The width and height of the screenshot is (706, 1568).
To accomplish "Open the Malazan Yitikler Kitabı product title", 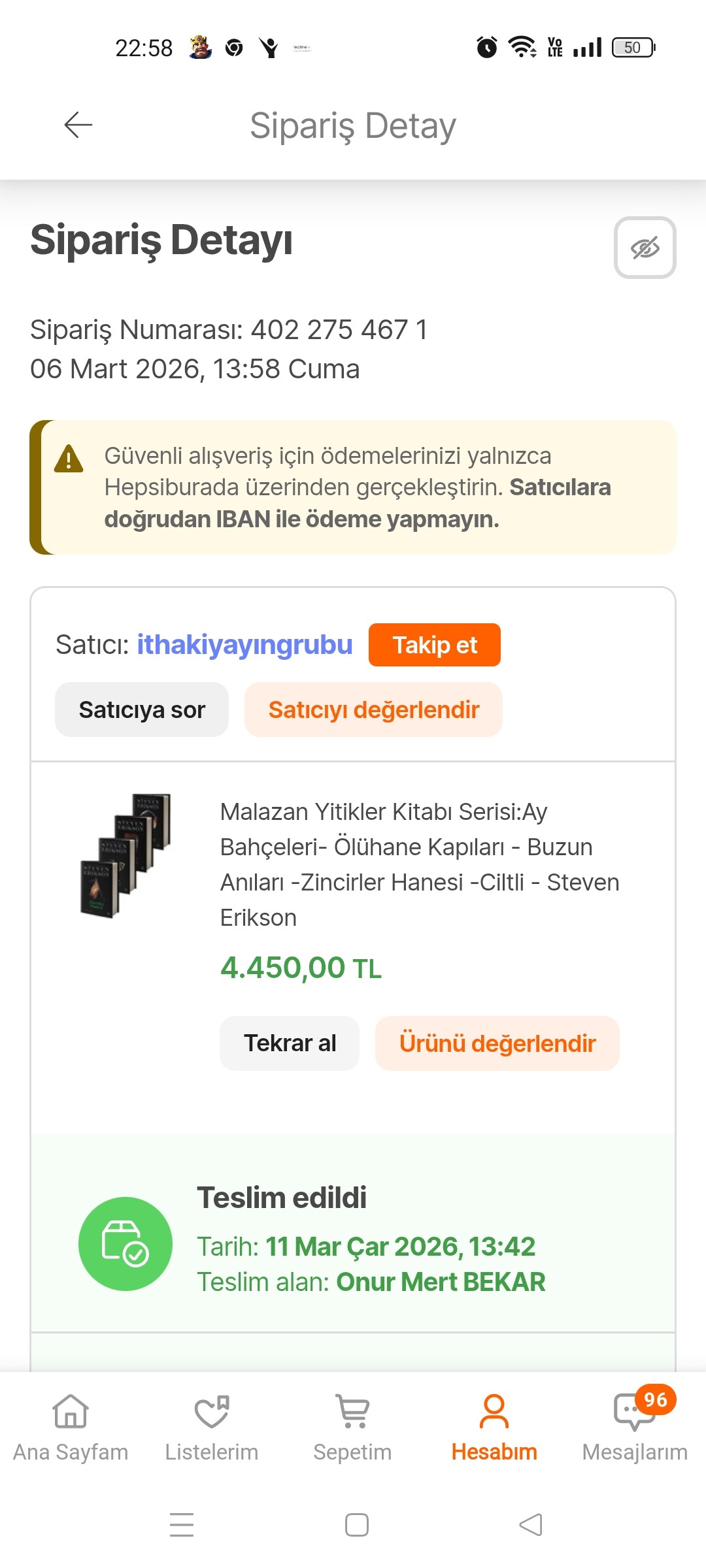I will 418,864.
